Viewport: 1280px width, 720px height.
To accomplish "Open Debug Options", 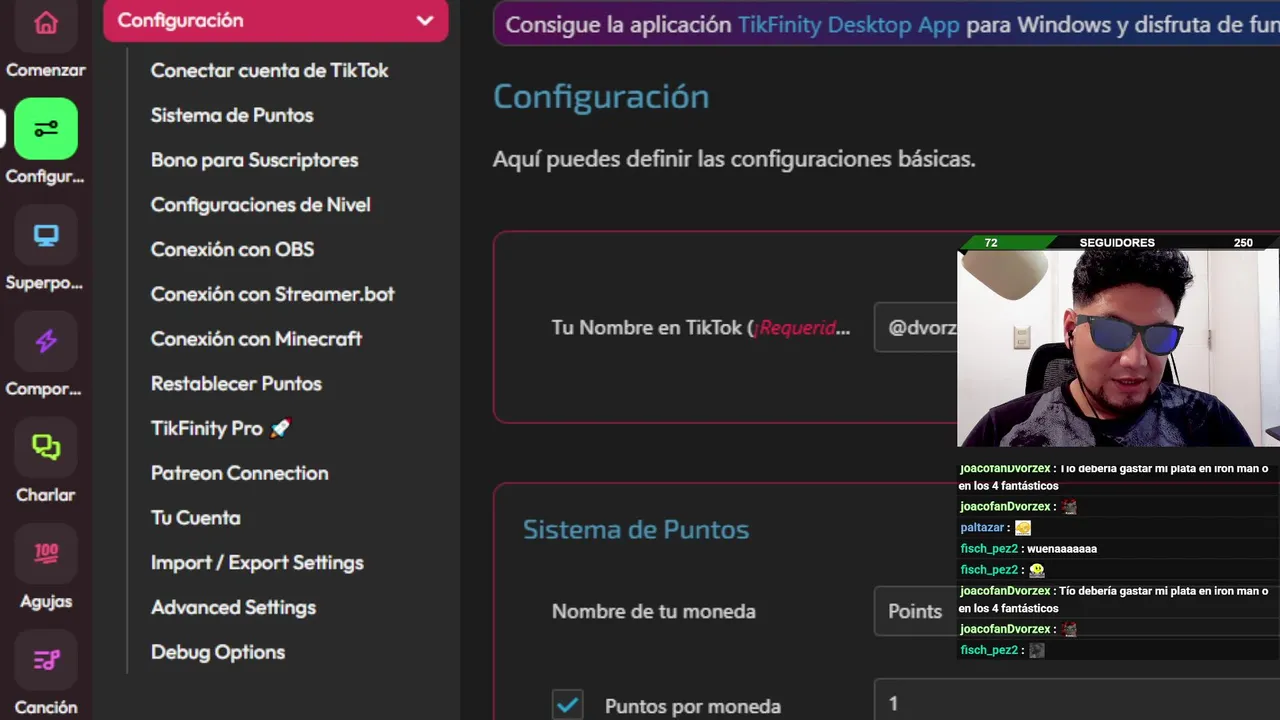I will tap(218, 652).
